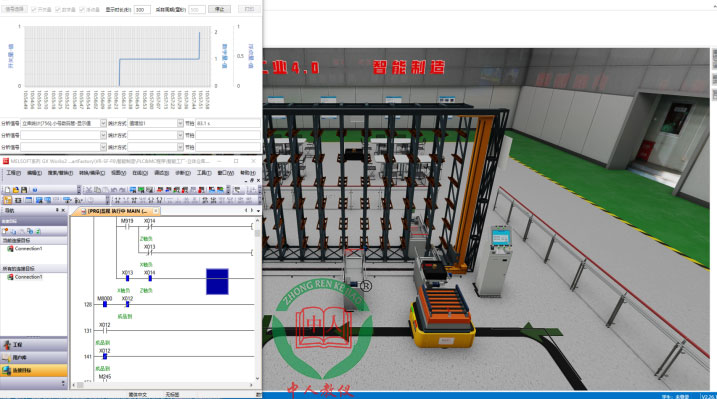Expand the first analysis signal dropdown
Viewport: 717px width, 399px height.
[x=103, y=123]
